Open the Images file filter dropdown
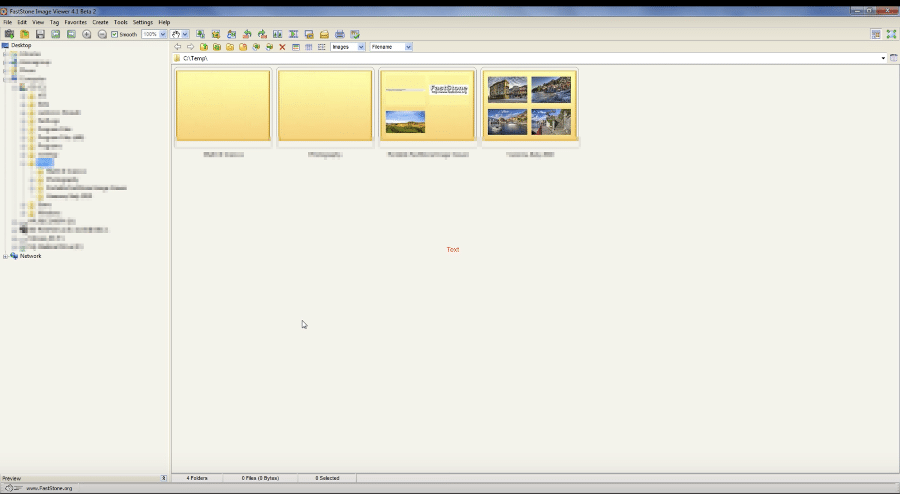 (360, 47)
